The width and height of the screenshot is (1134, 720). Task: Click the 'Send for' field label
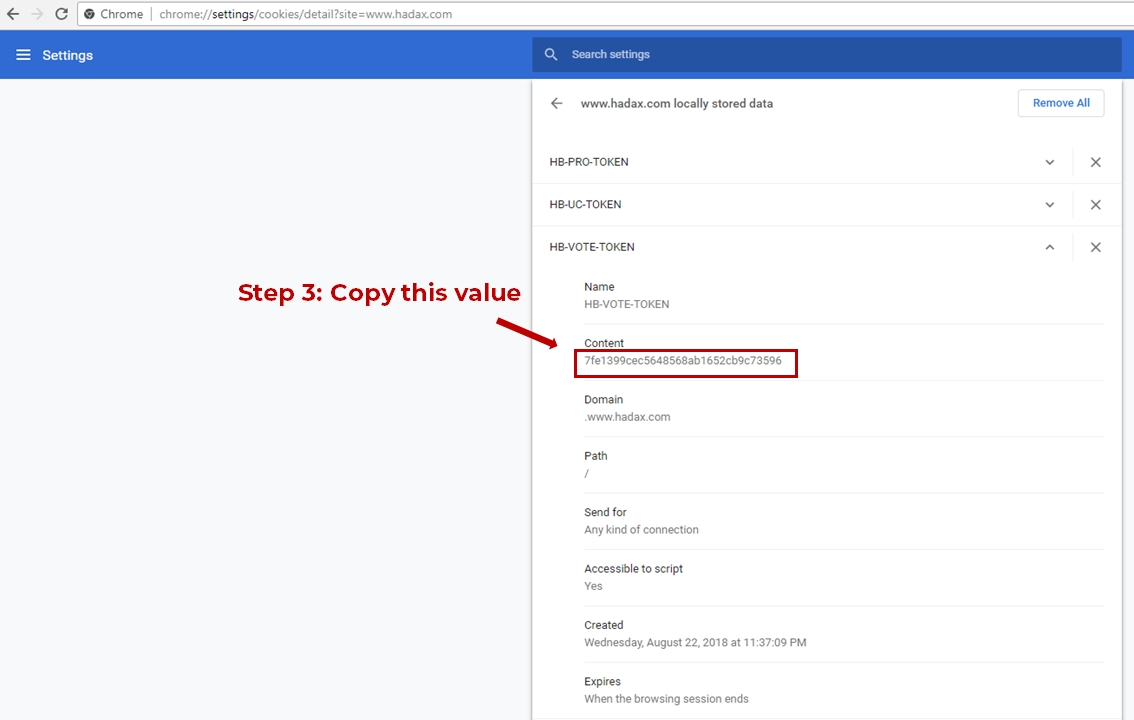tap(605, 513)
